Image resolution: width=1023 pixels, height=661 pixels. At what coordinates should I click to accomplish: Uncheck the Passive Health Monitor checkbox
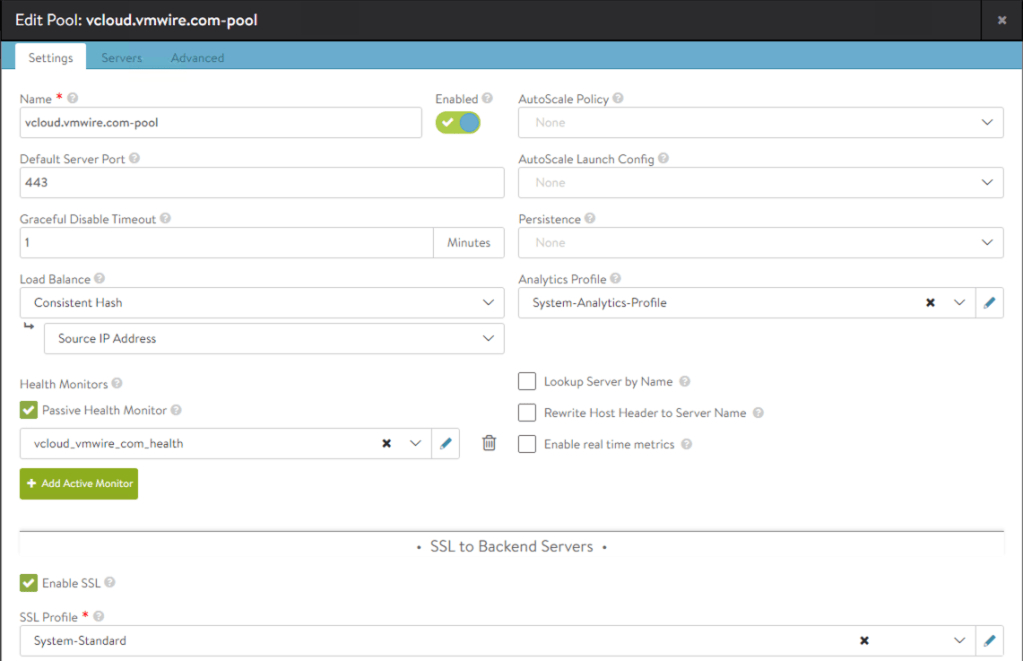[x=29, y=410]
